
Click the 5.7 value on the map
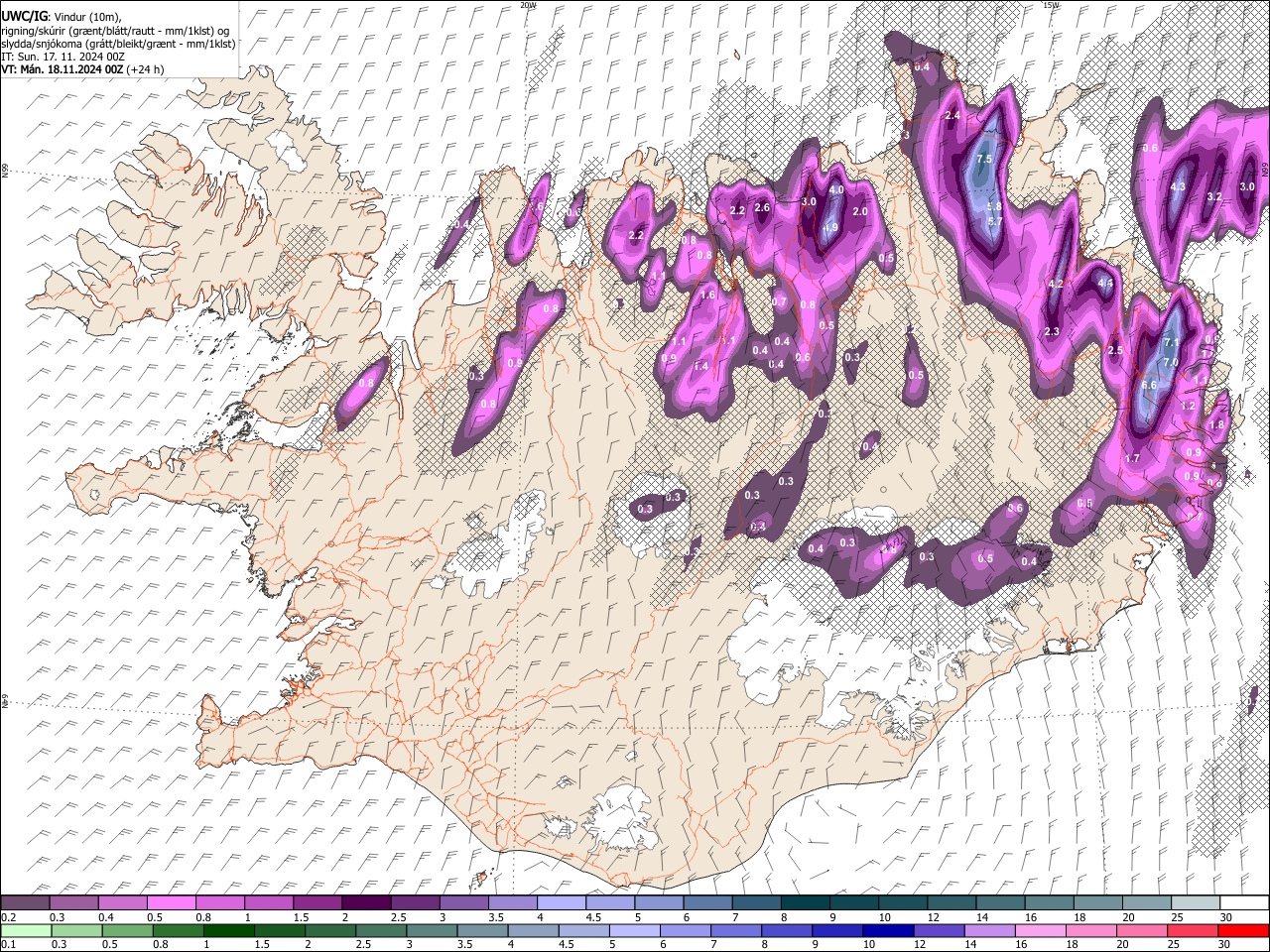[x=993, y=220]
